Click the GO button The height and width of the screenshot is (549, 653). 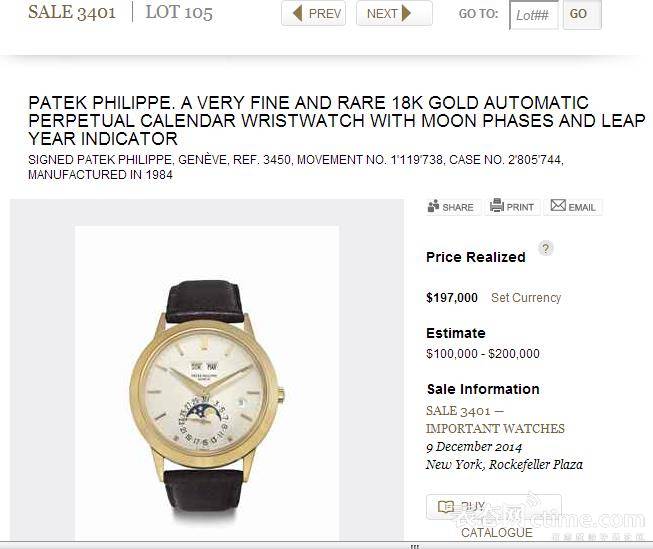[x=582, y=14]
